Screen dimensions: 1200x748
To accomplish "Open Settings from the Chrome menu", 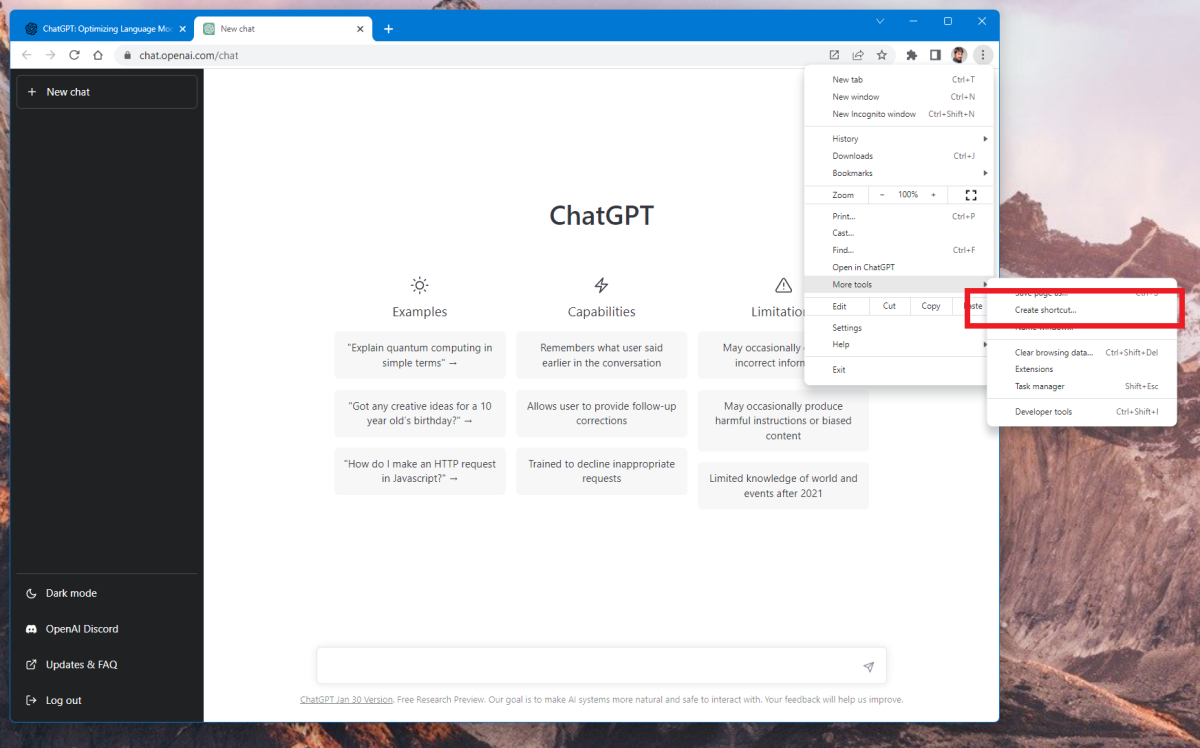I will coord(899,328).
